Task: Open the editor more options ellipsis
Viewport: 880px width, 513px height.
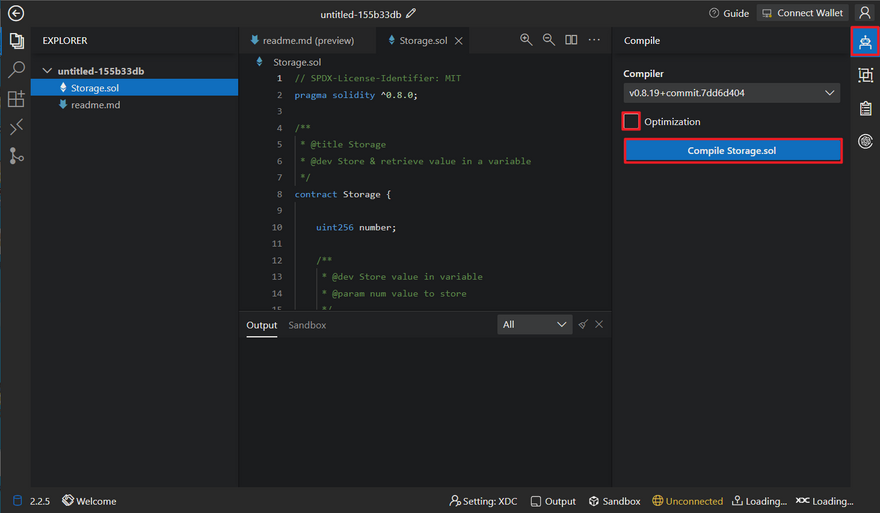Action: (594, 40)
